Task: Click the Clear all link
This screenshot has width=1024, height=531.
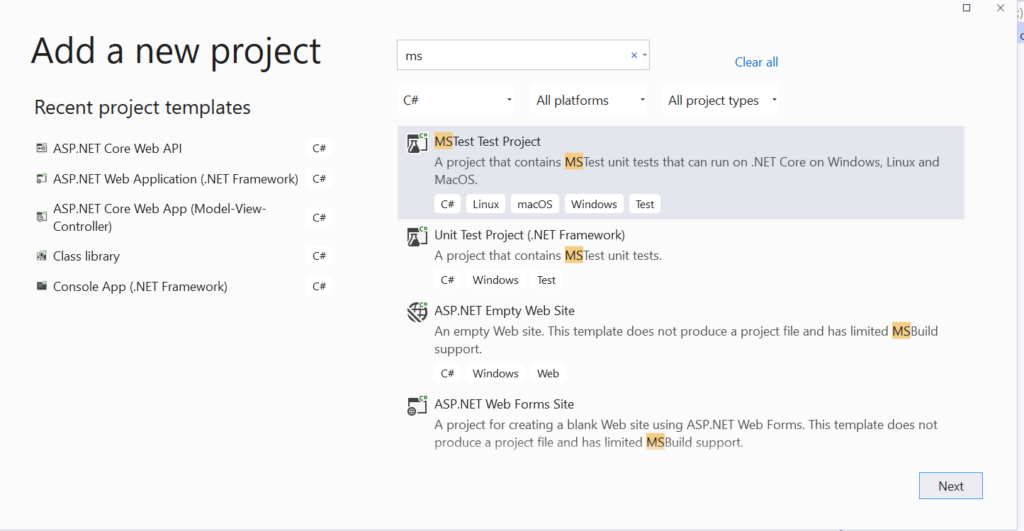Action: pyautogui.click(x=756, y=62)
